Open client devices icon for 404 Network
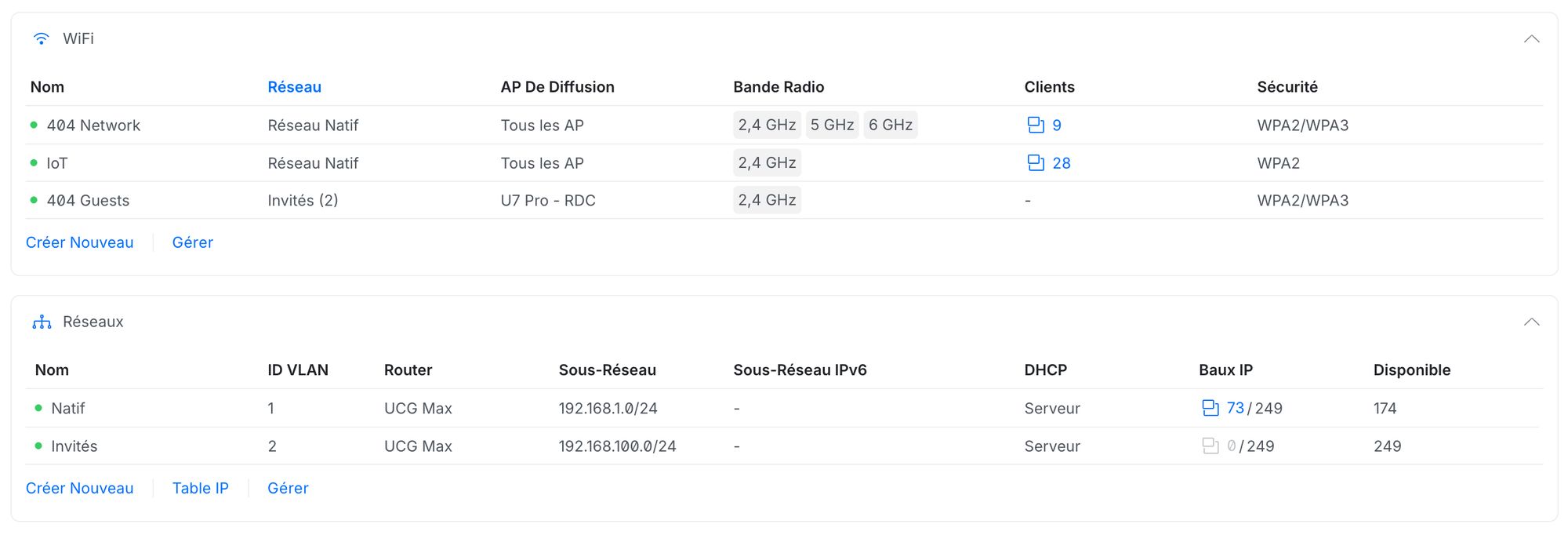The image size is (1568, 535). (1036, 125)
